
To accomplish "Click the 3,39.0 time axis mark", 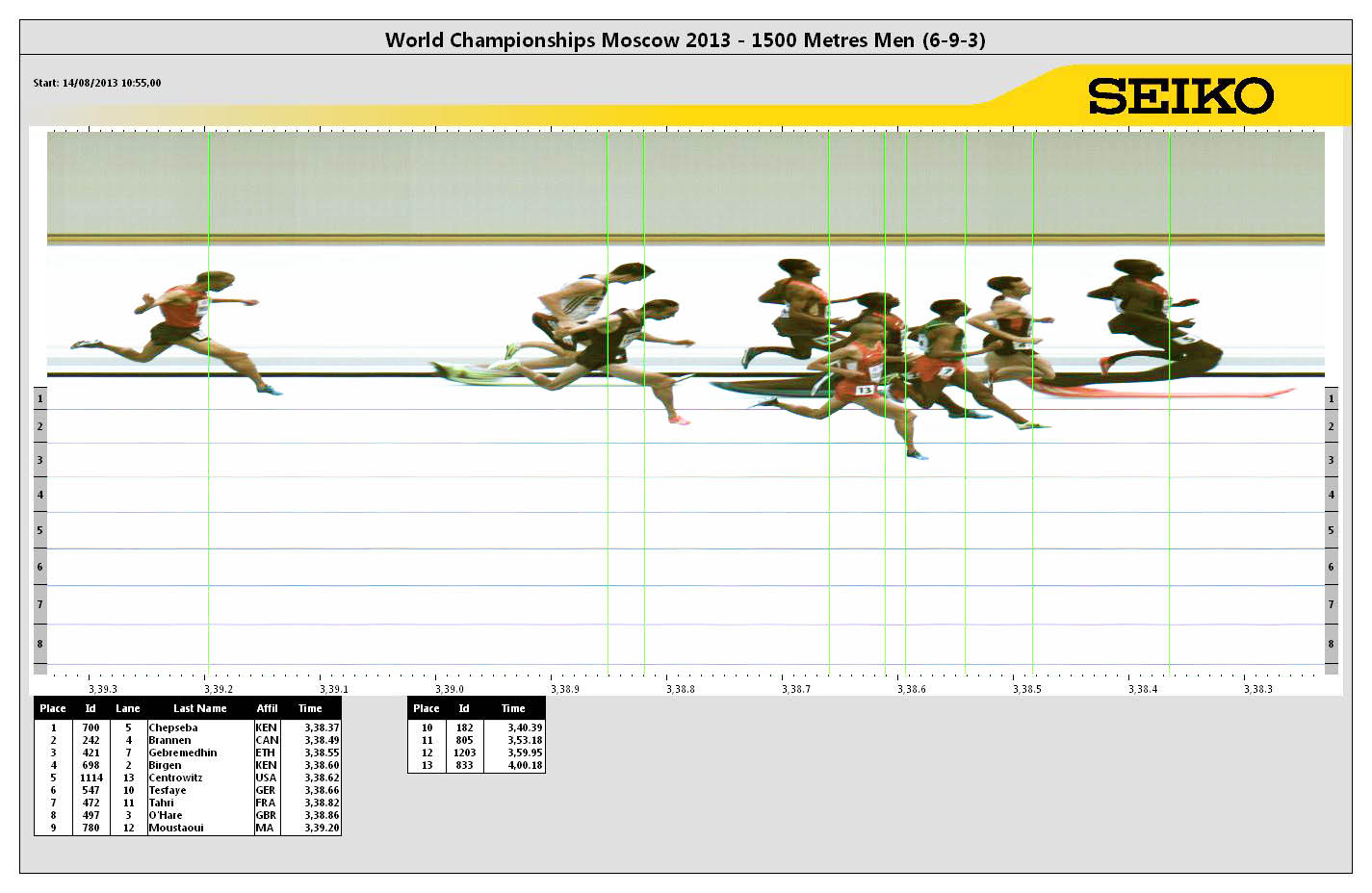I will pyautogui.click(x=449, y=689).
